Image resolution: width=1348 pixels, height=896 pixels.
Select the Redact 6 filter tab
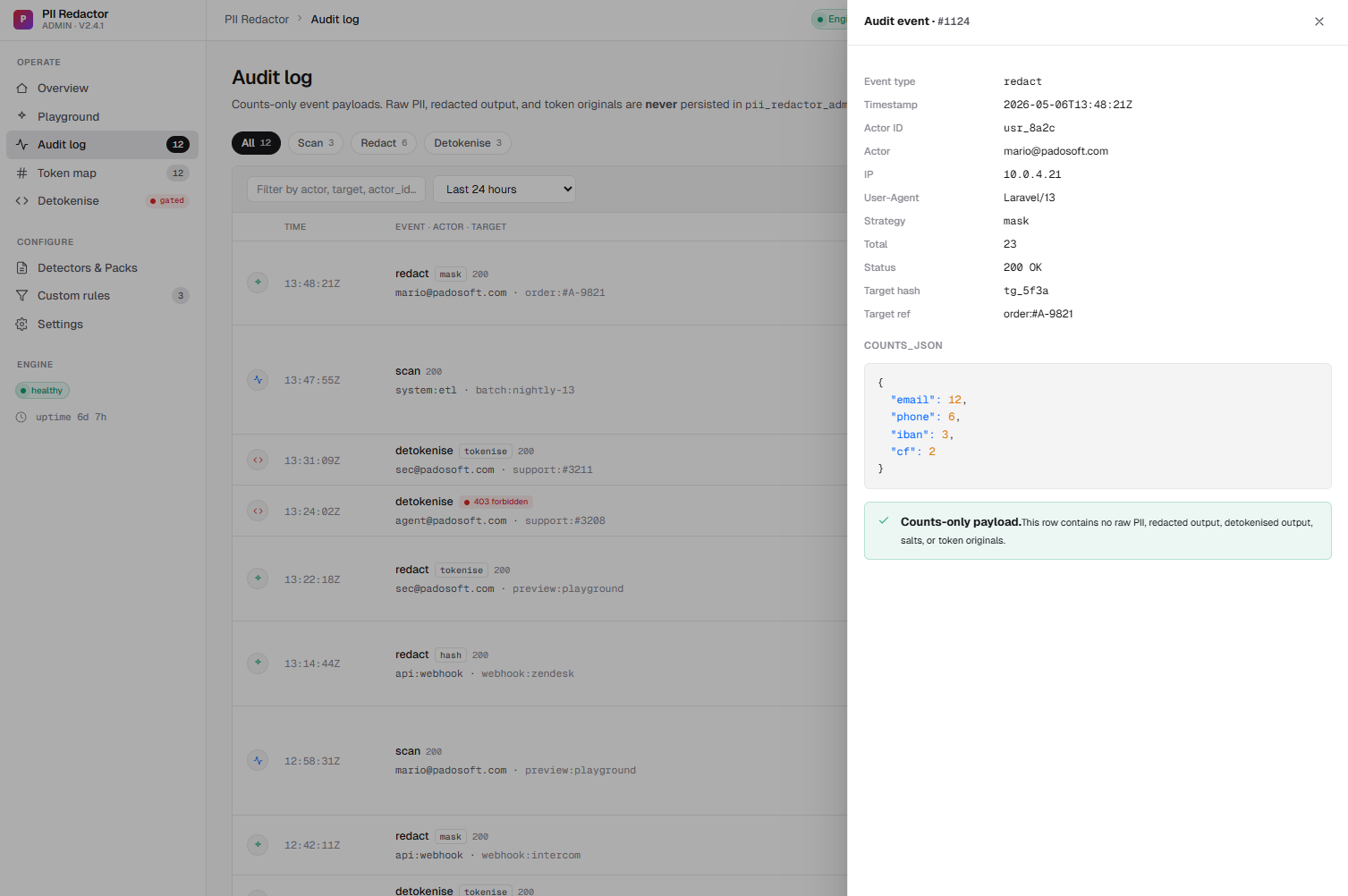pyautogui.click(x=384, y=143)
